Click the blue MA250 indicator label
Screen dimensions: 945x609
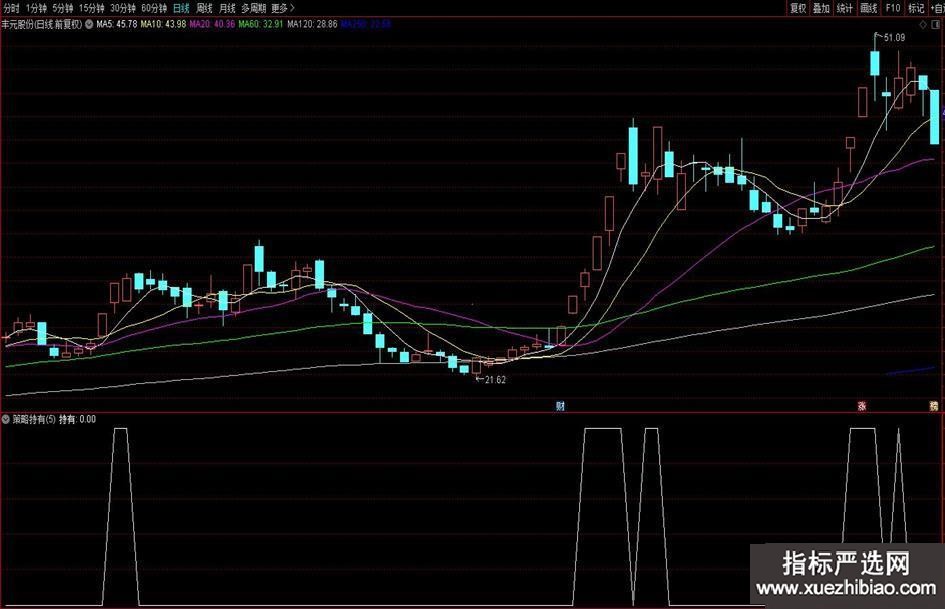click(366, 25)
